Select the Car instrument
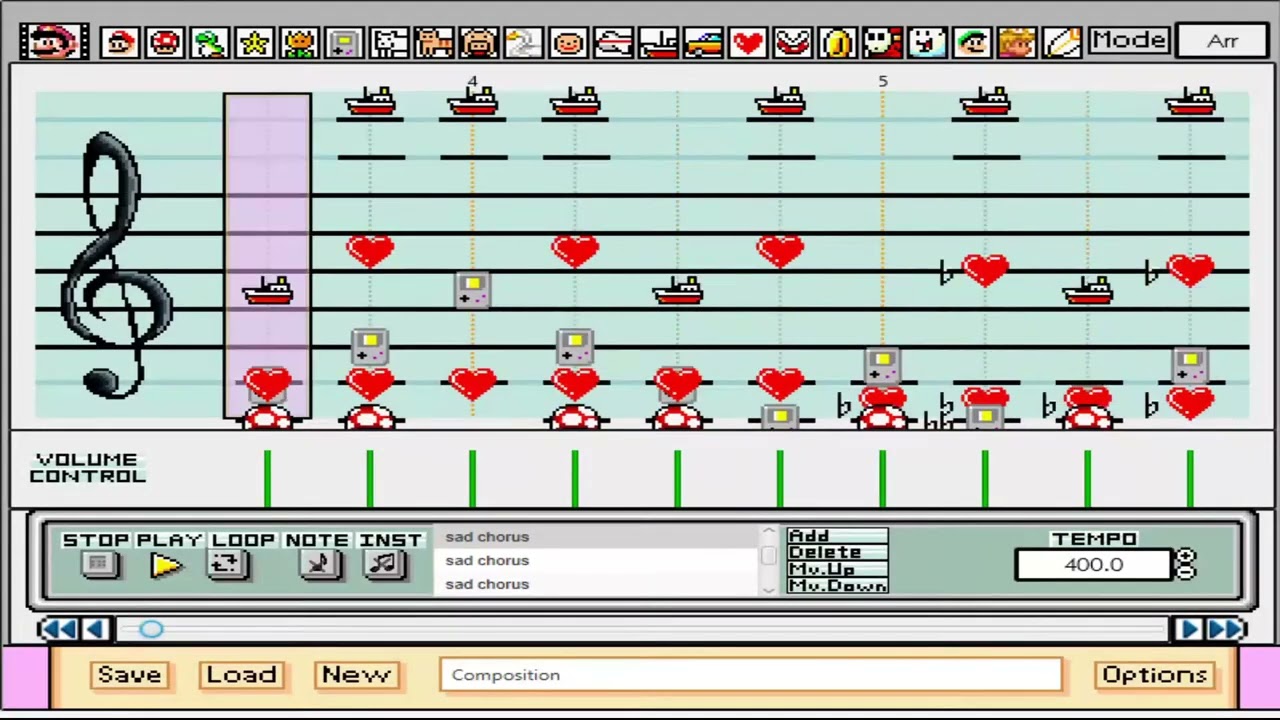 [703, 42]
